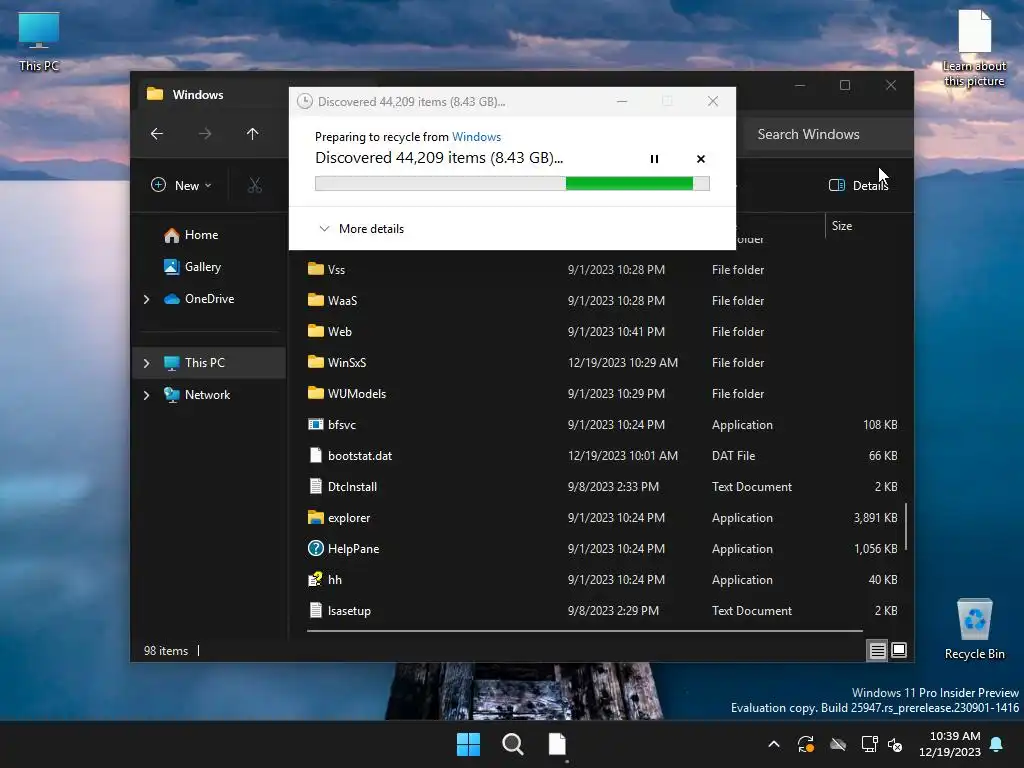Click the network tray icon

pyautogui.click(x=869, y=744)
